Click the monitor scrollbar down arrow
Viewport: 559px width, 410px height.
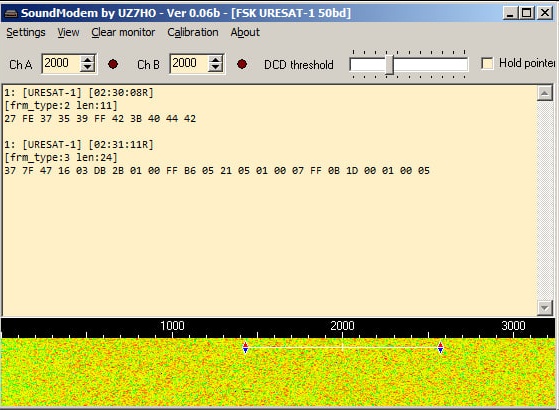click(545, 308)
